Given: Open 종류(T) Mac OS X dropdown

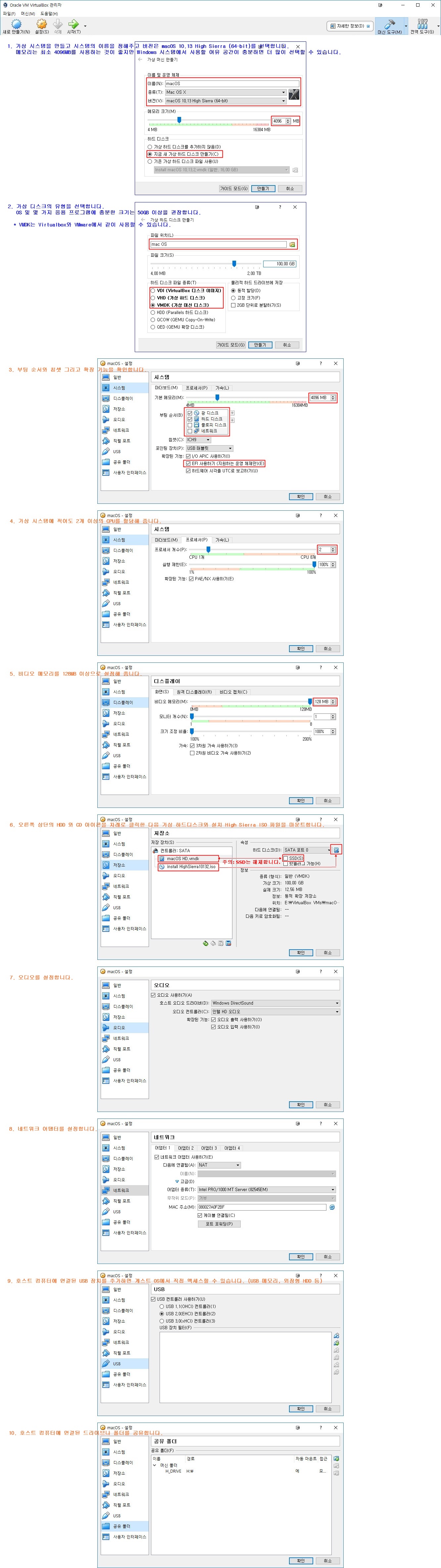Looking at the screenshot, I should click(x=225, y=92).
